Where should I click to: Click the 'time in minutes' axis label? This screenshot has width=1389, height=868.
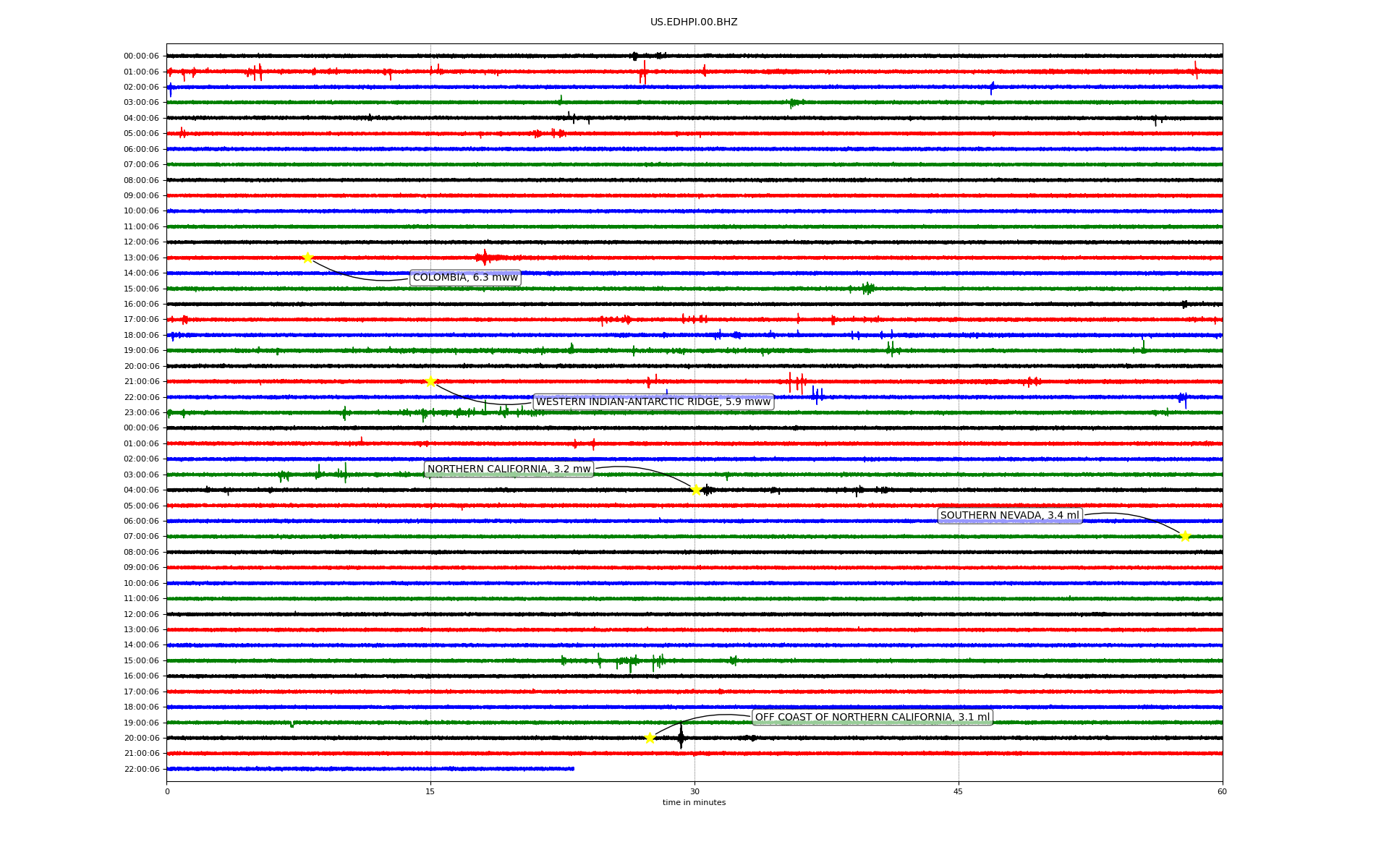694,803
